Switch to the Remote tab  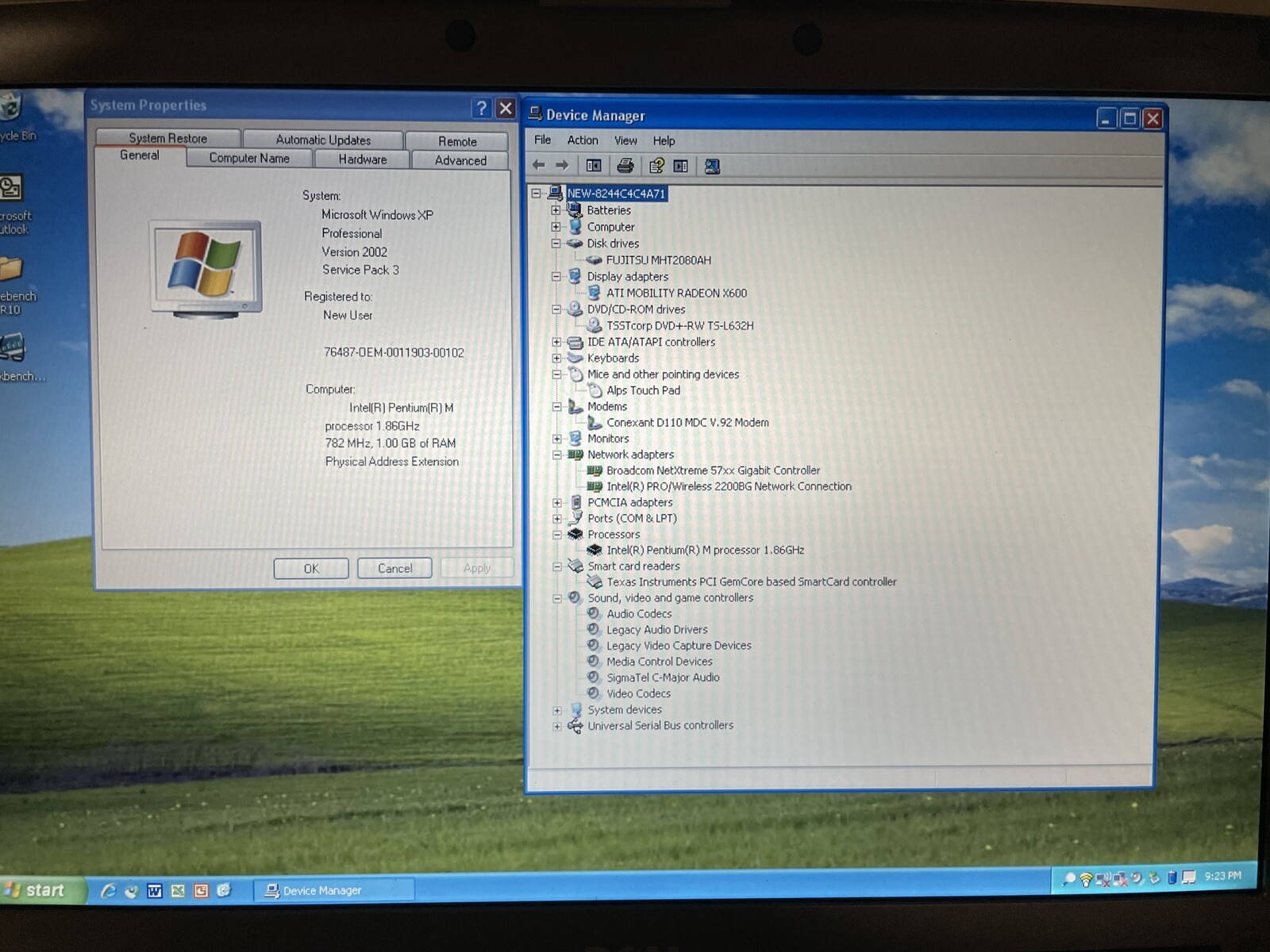pos(457,141)
